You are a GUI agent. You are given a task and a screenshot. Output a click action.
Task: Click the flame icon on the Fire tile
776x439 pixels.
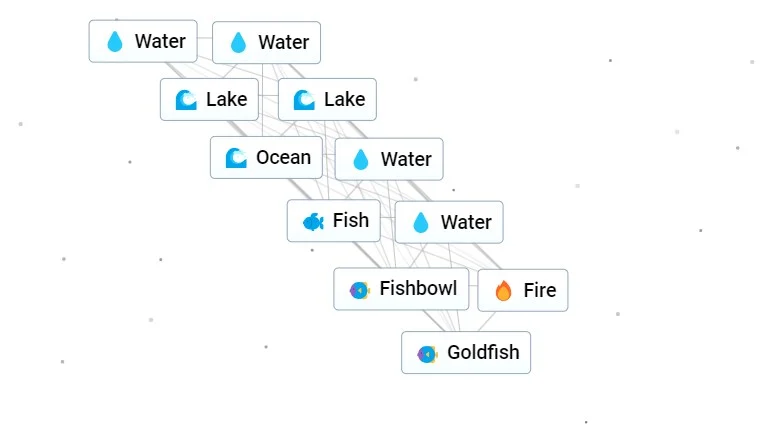(503, 291)
